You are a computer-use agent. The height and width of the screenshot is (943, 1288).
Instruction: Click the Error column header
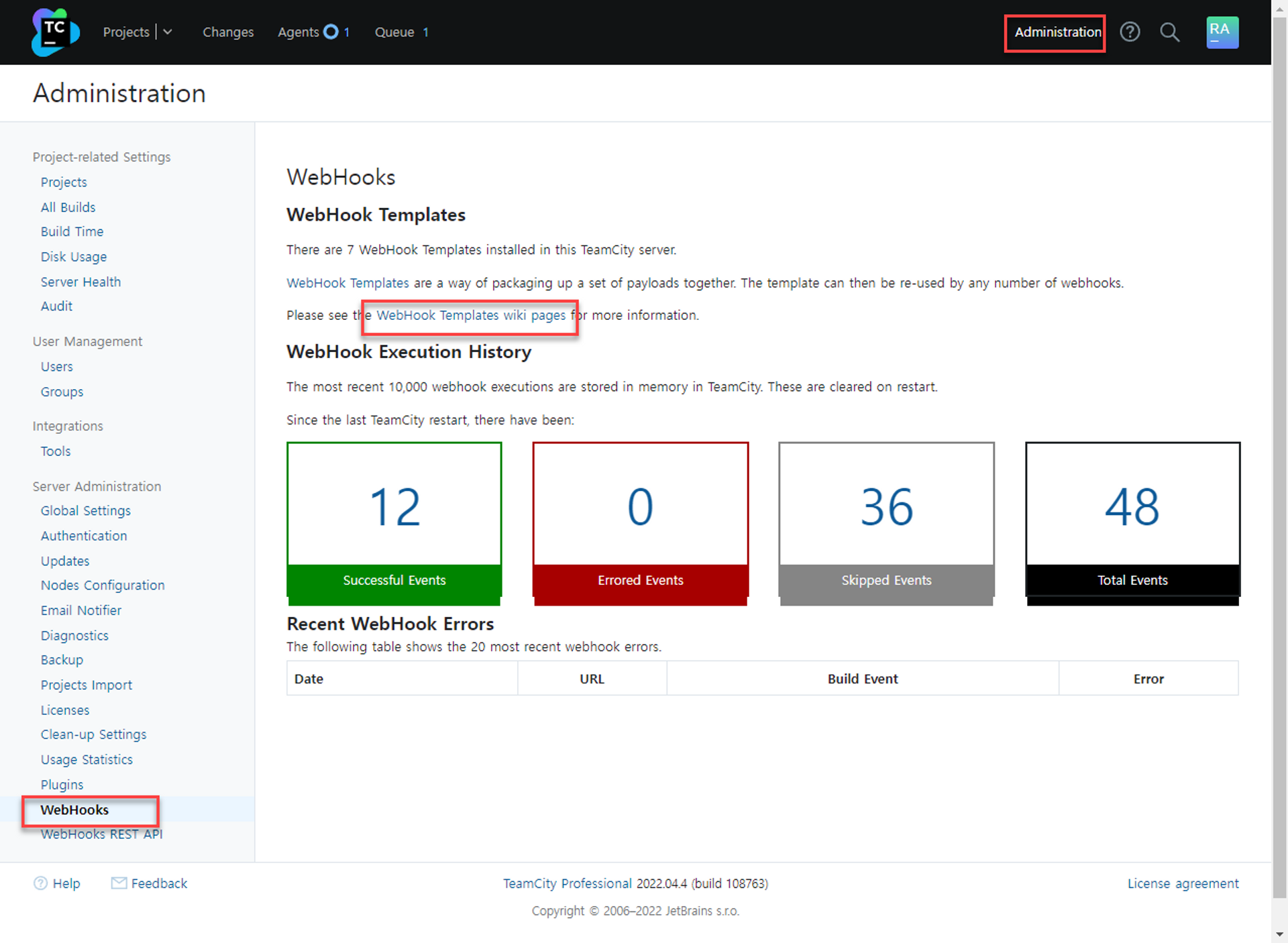coord(1148,679)
